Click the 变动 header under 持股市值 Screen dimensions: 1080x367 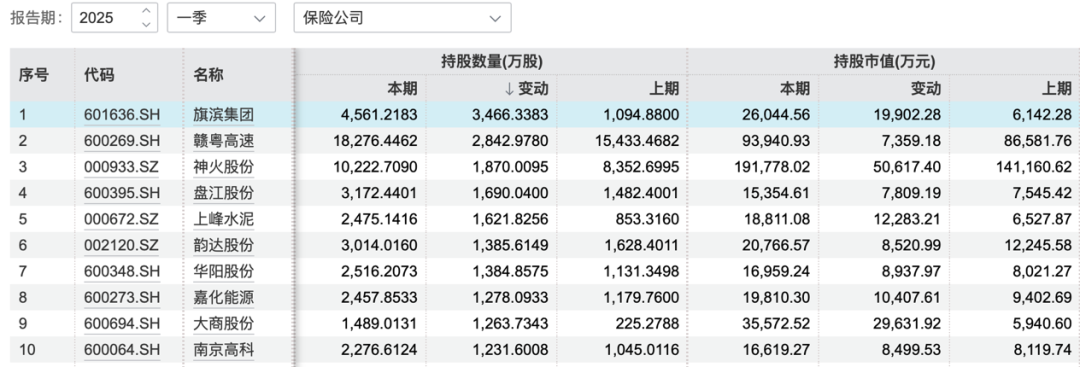[x=926, y=88]
